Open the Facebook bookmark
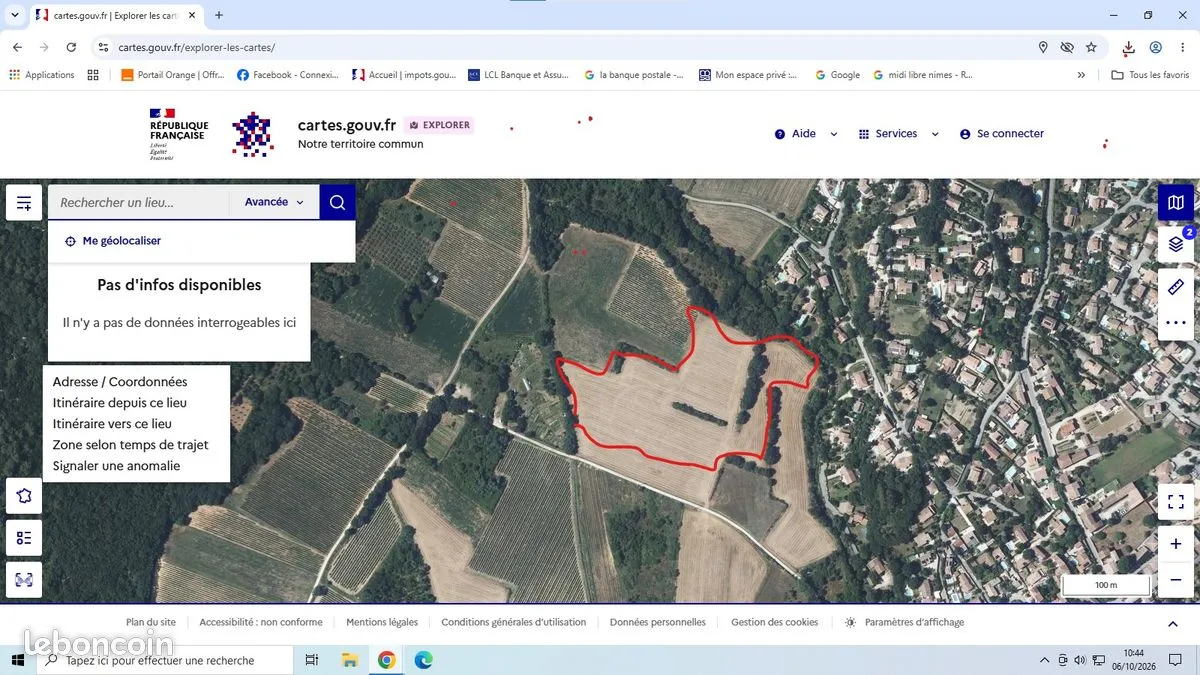The image size is (1200, 675). (x=288, y=75)
